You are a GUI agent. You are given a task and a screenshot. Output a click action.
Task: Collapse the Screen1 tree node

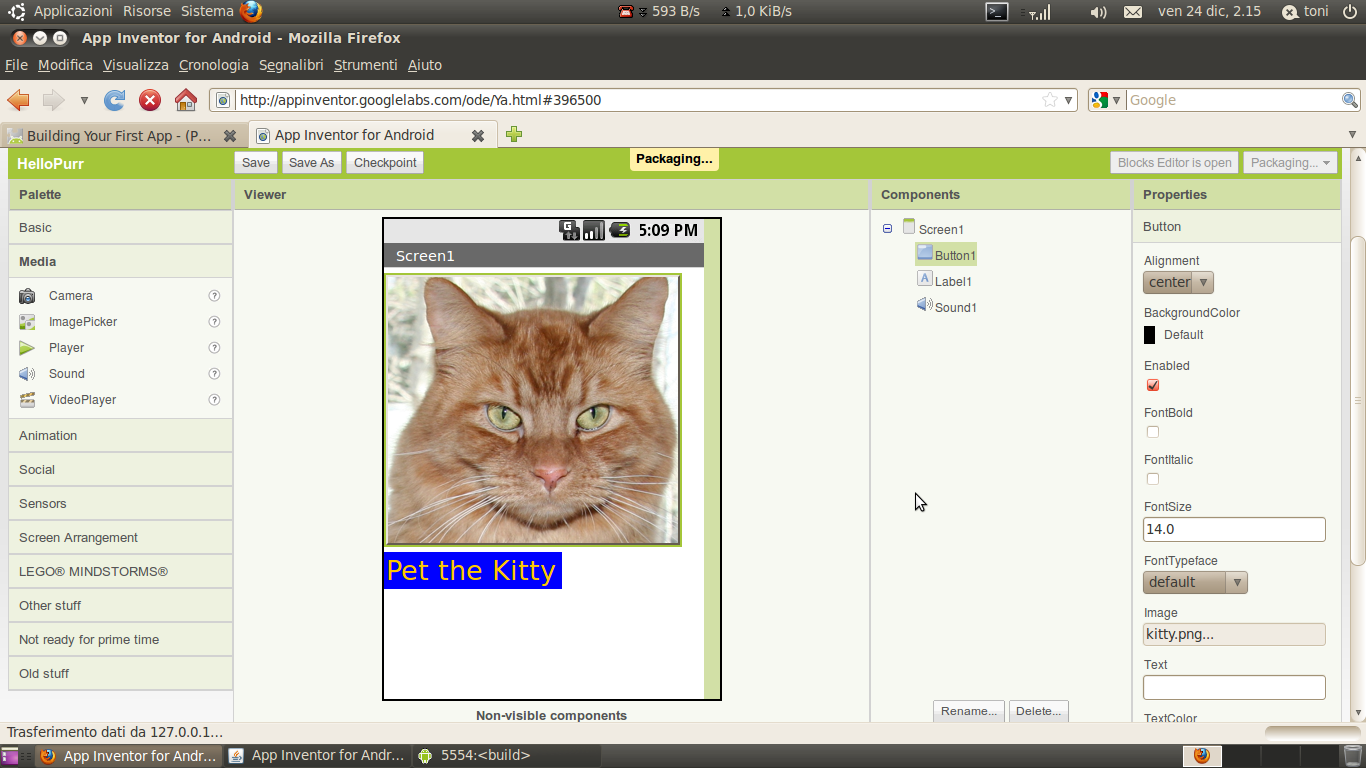(886, 228)
